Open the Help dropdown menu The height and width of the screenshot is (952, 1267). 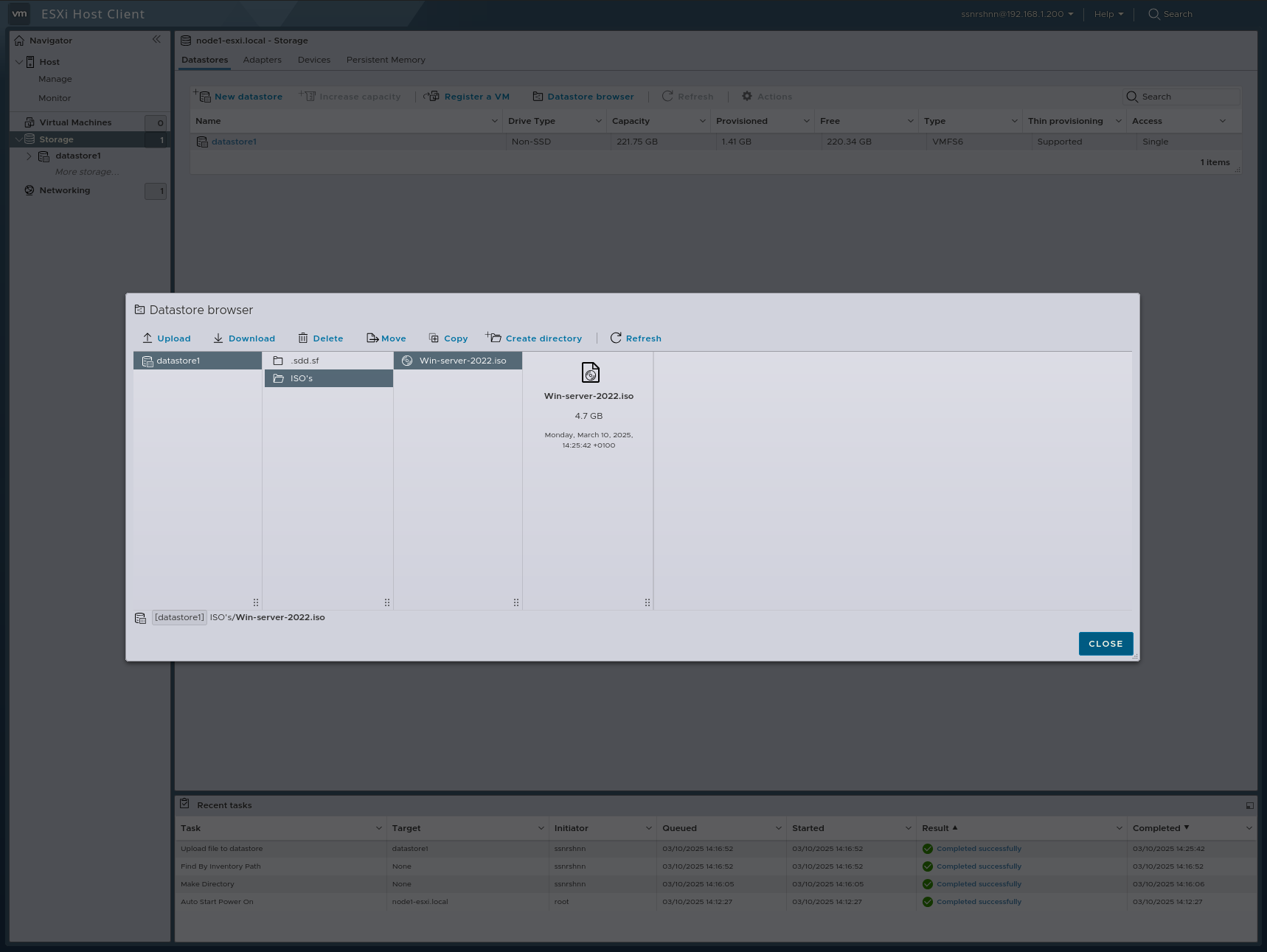click(1107, 13)
